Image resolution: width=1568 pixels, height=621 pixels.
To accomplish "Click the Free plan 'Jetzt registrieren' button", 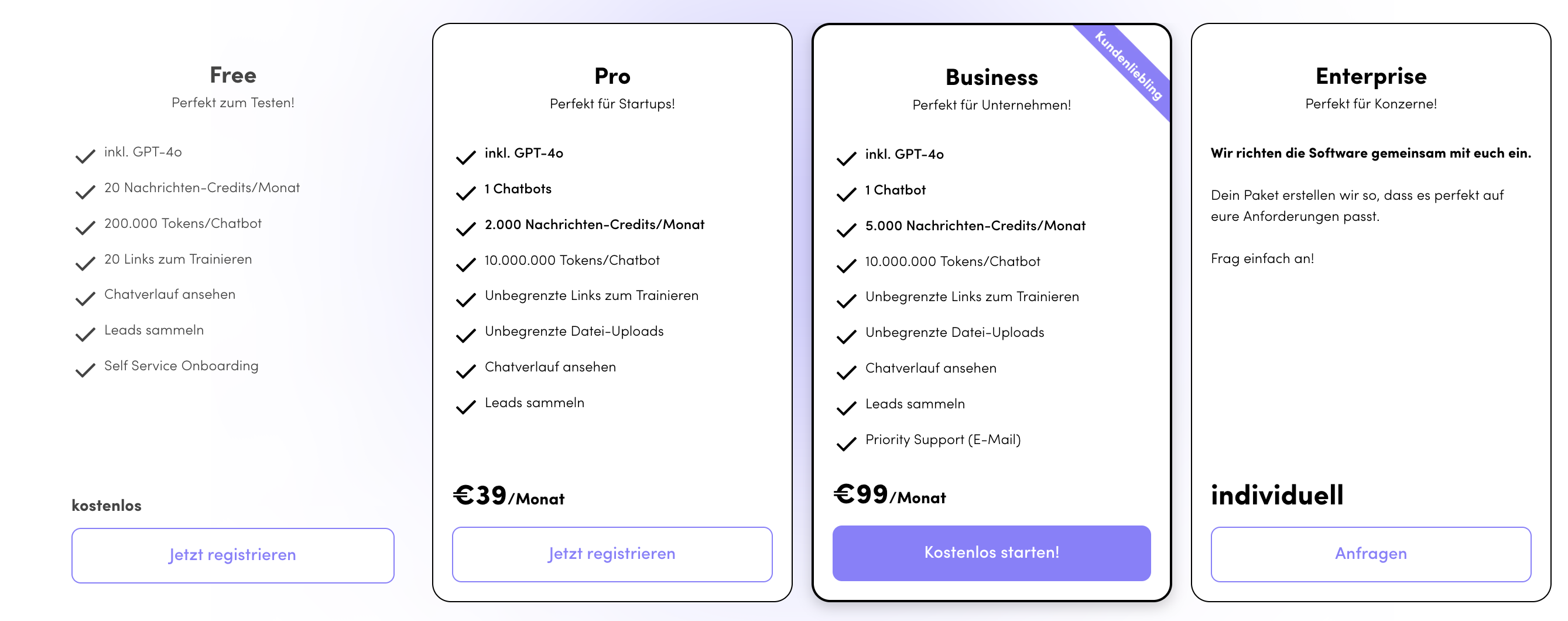I will tap(232, 555).
